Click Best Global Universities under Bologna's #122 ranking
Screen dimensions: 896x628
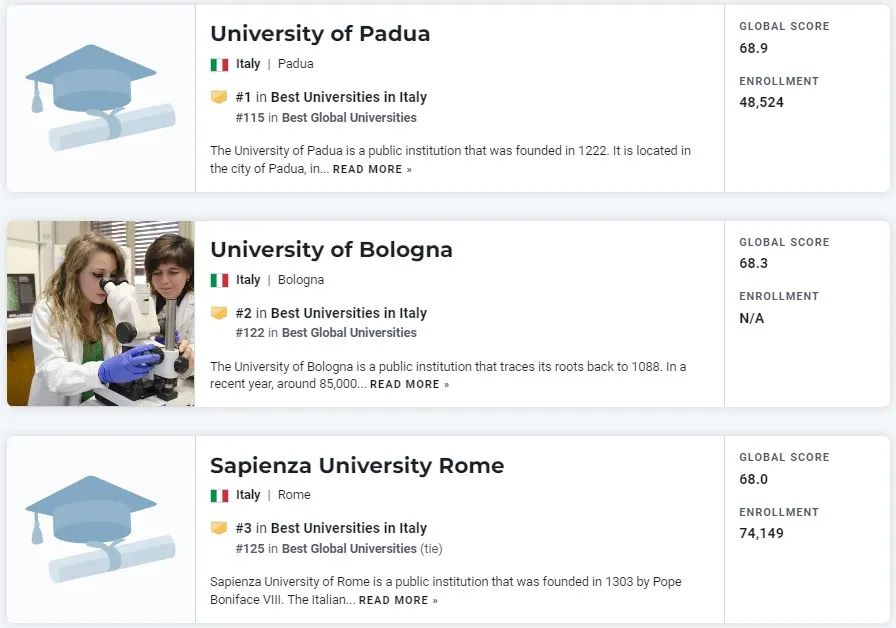tap(349, 333)
